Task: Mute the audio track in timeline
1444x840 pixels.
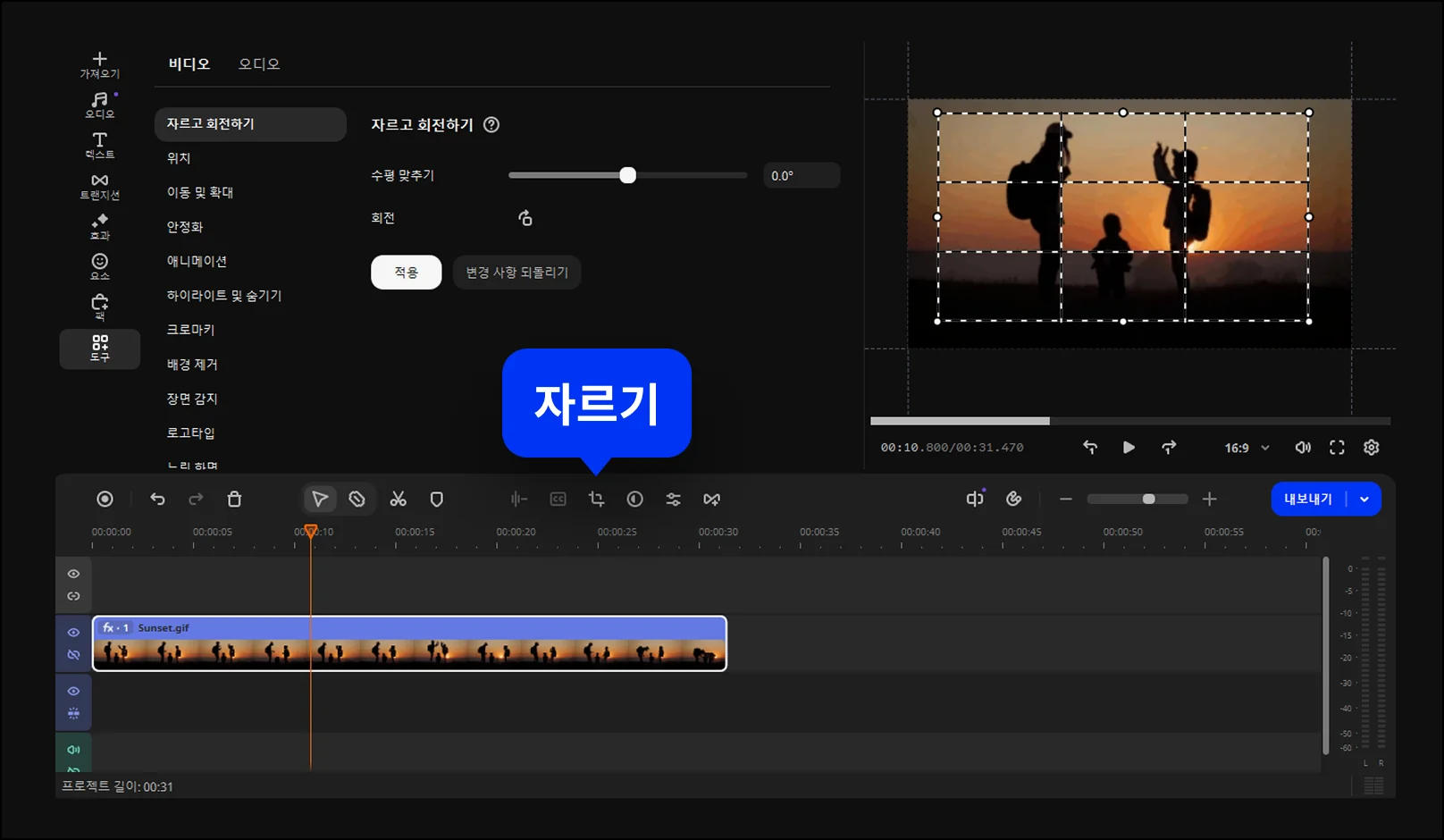Action: point(73,750)
